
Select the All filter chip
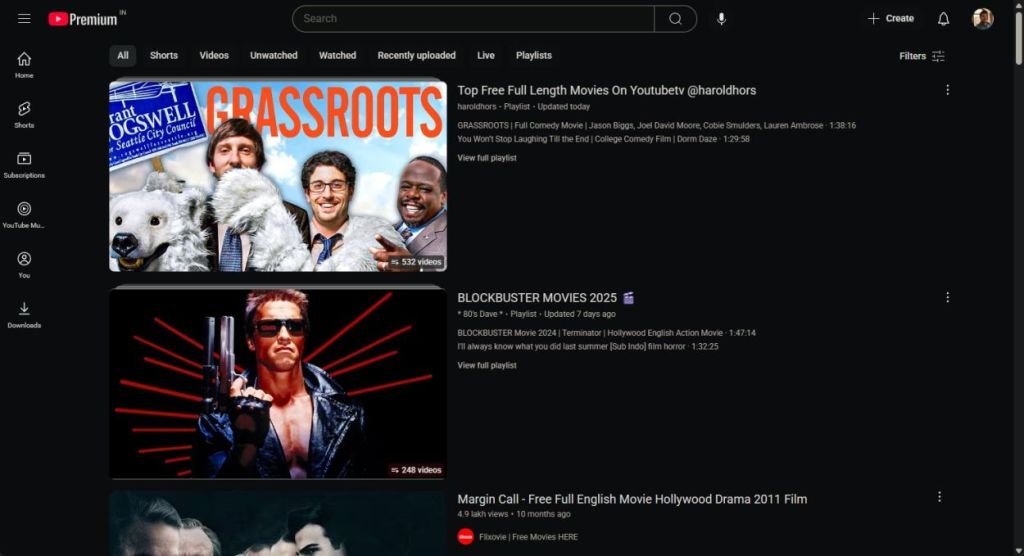coord(123,56)
